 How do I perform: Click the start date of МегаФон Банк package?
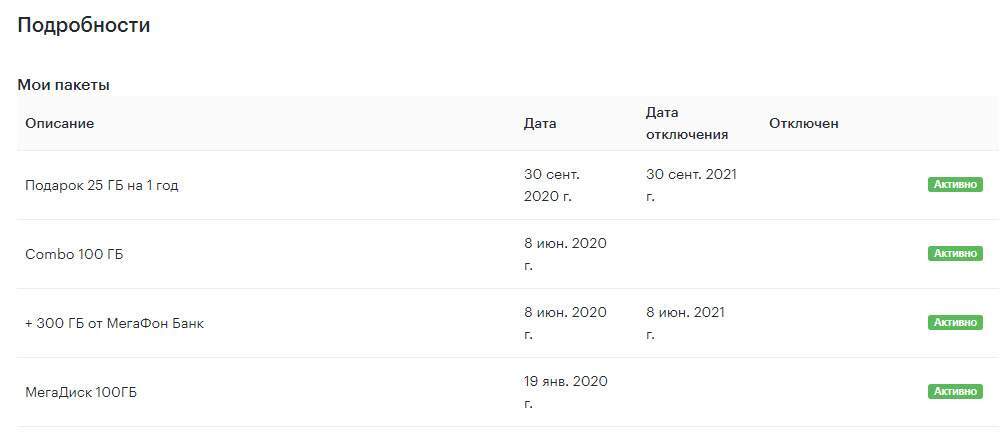click(565, 323)
